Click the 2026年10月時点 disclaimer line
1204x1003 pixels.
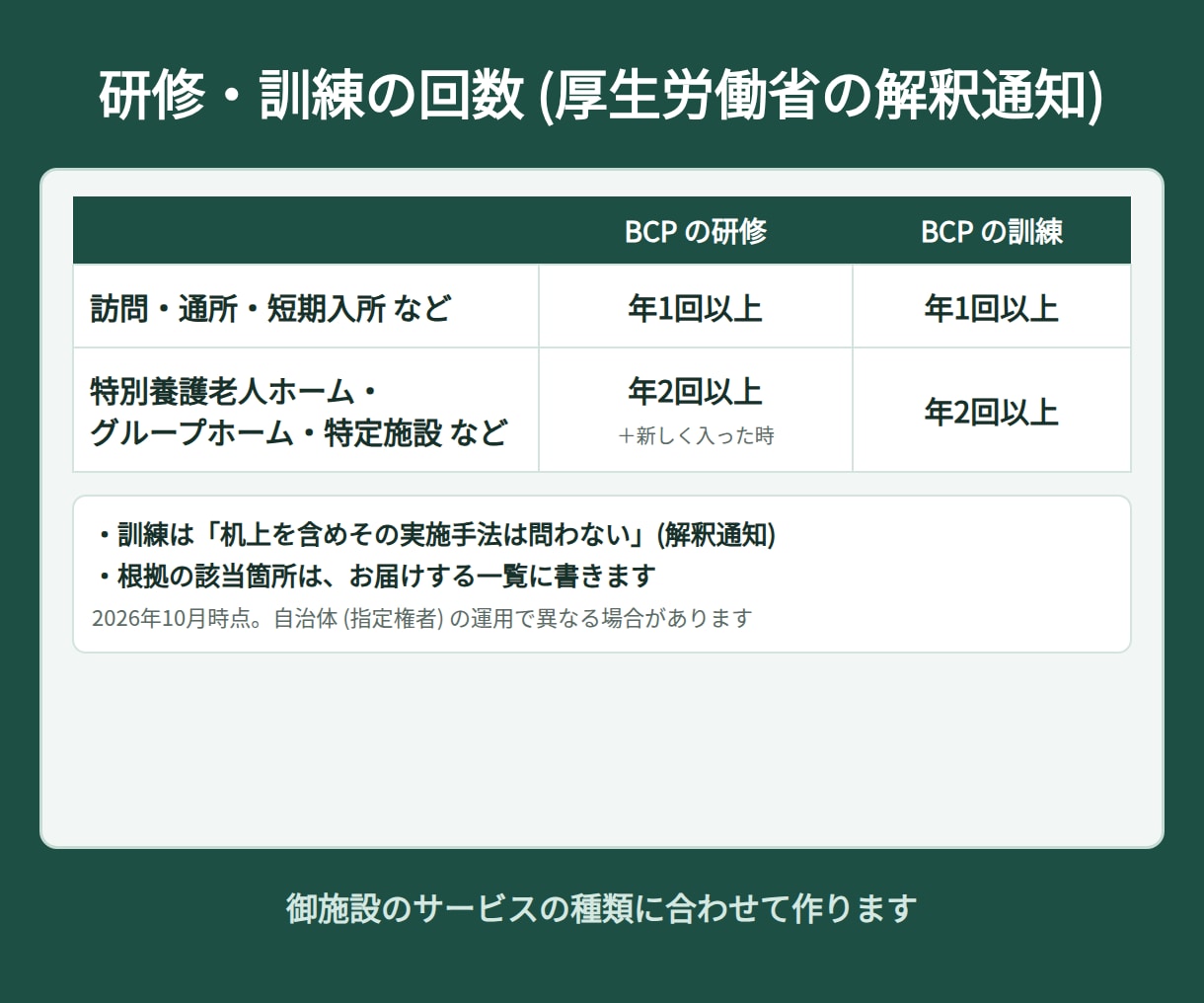(x=422, y=619)
